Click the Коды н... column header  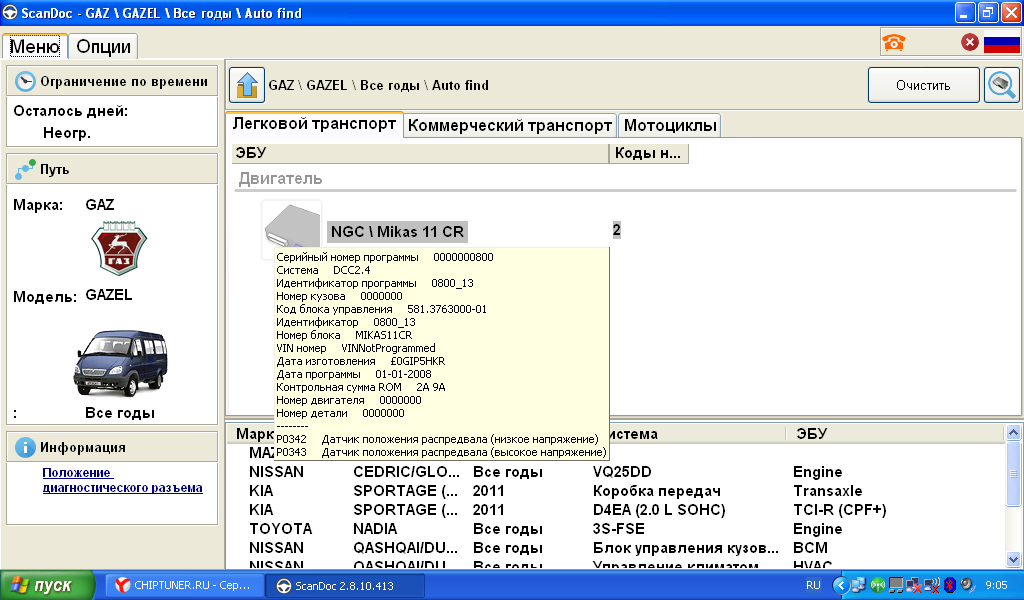pyautogui.click(x=648, y=153)
